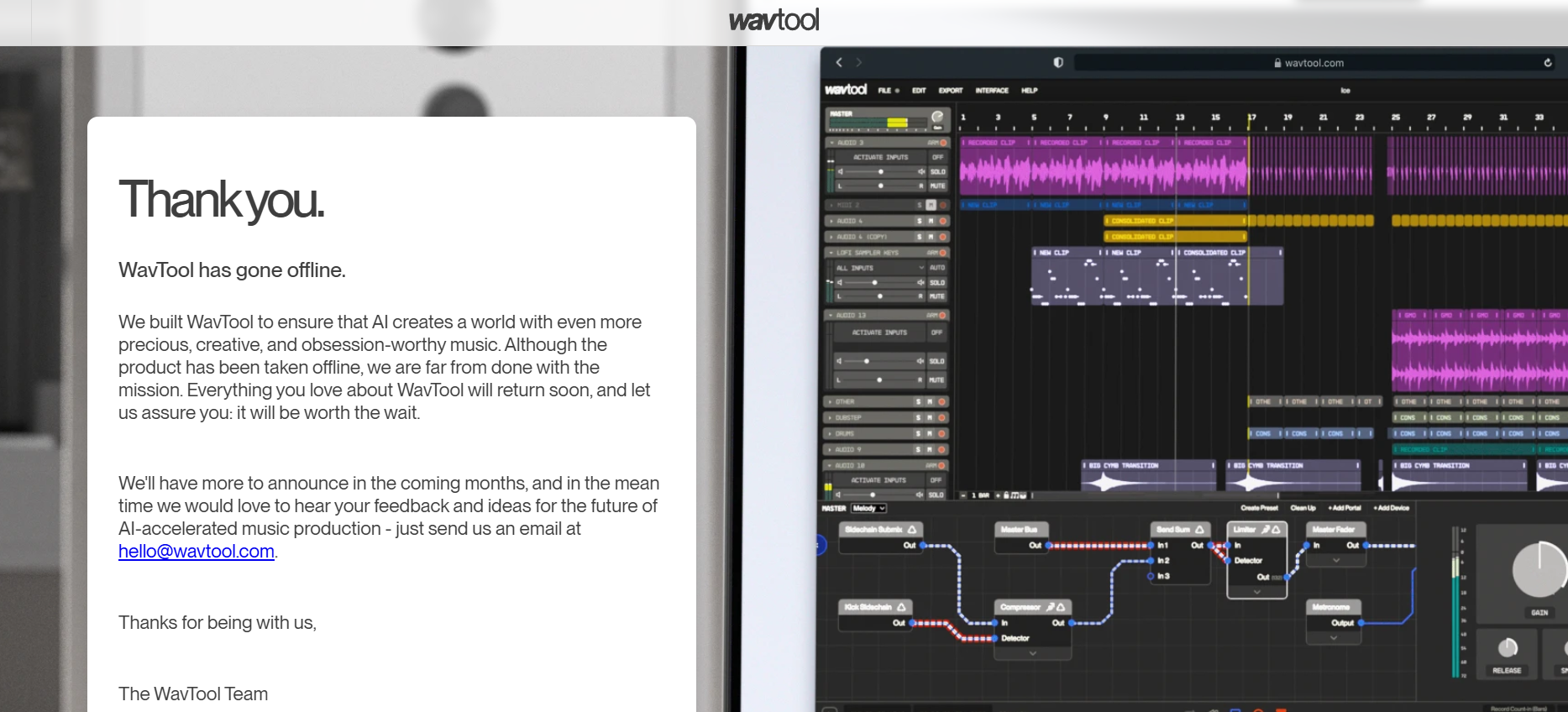1568x712 pixels.
Task: Click record arm dot on Audio 9 track
Action: point(942,449)
